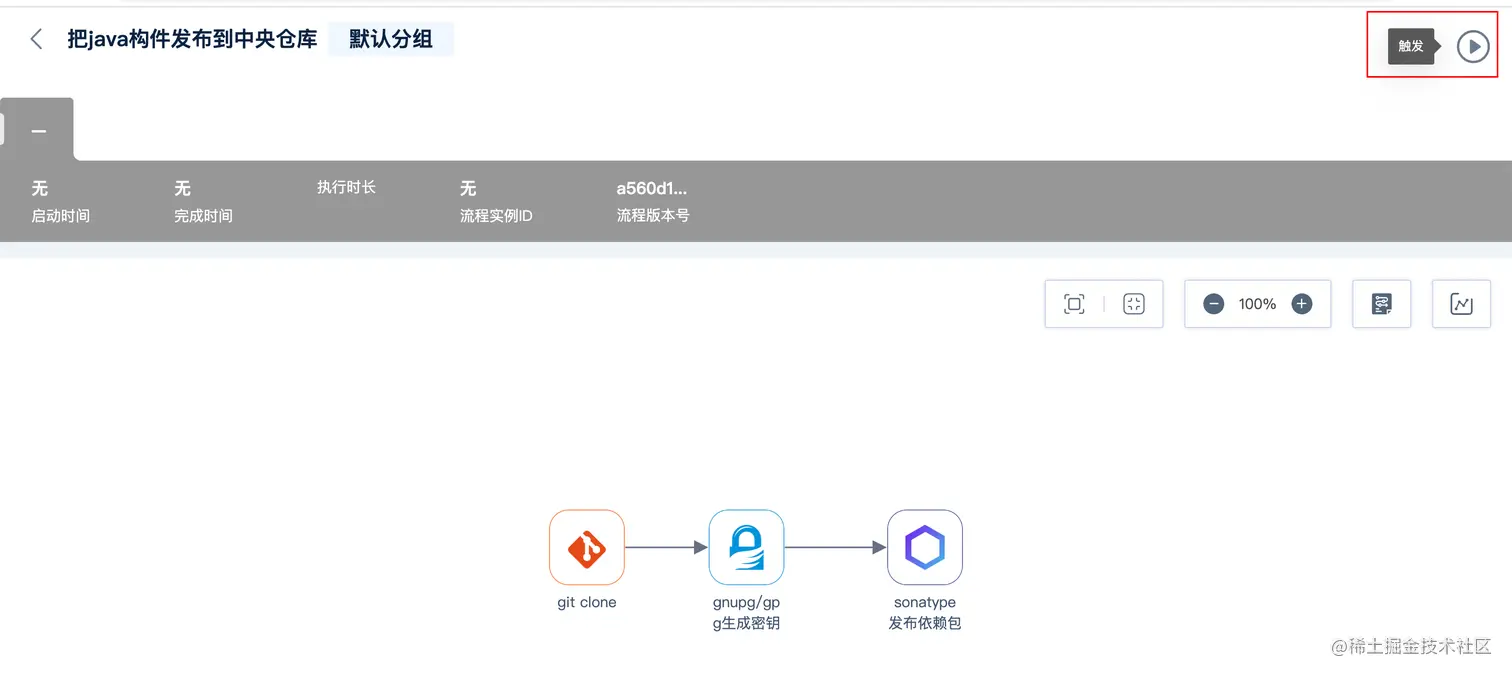Click the fit-to-screen icon in canvas toolbar
Image resolution: width=1512 pixels, height=677 pixels.
(1074, 304)
